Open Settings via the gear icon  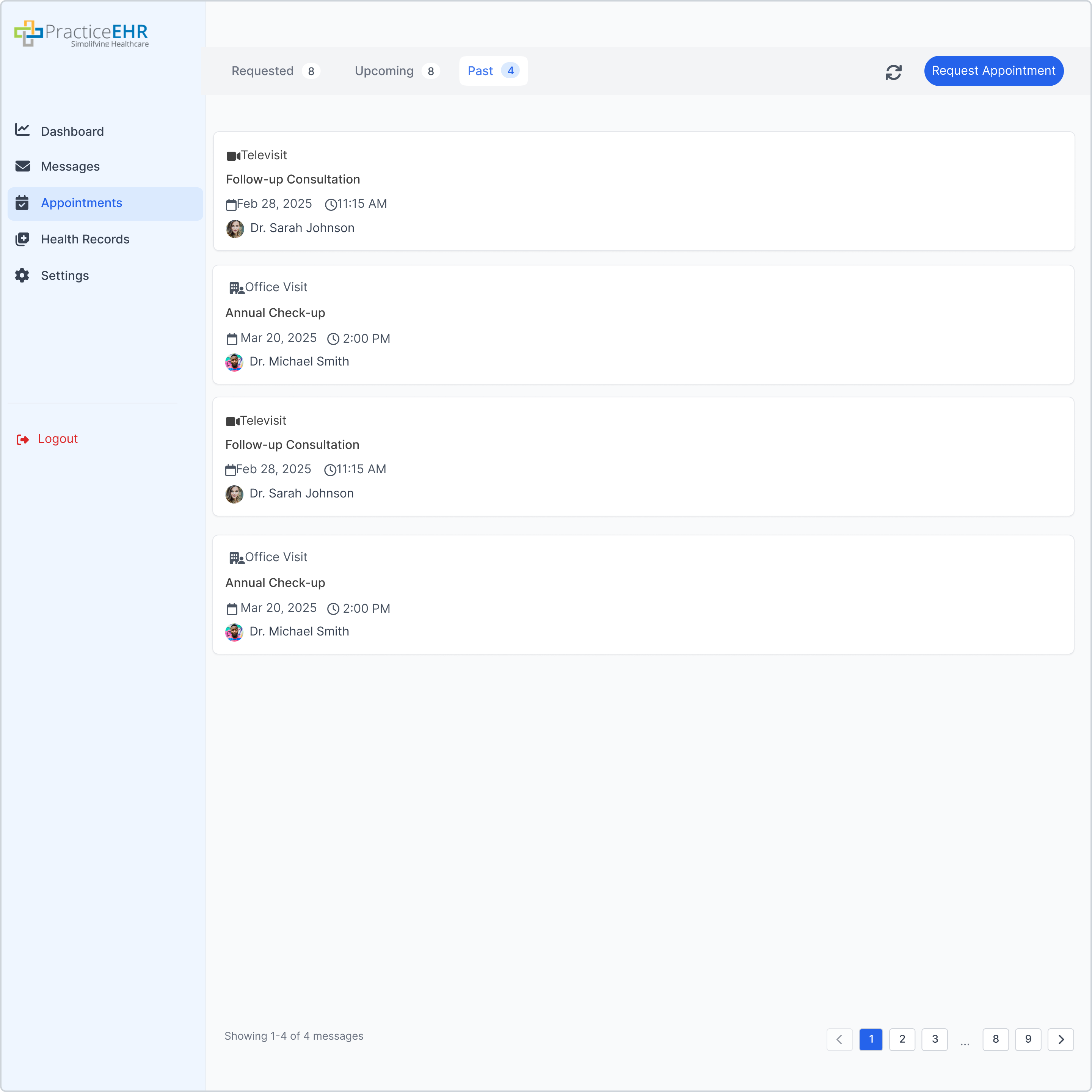point(23,275)
